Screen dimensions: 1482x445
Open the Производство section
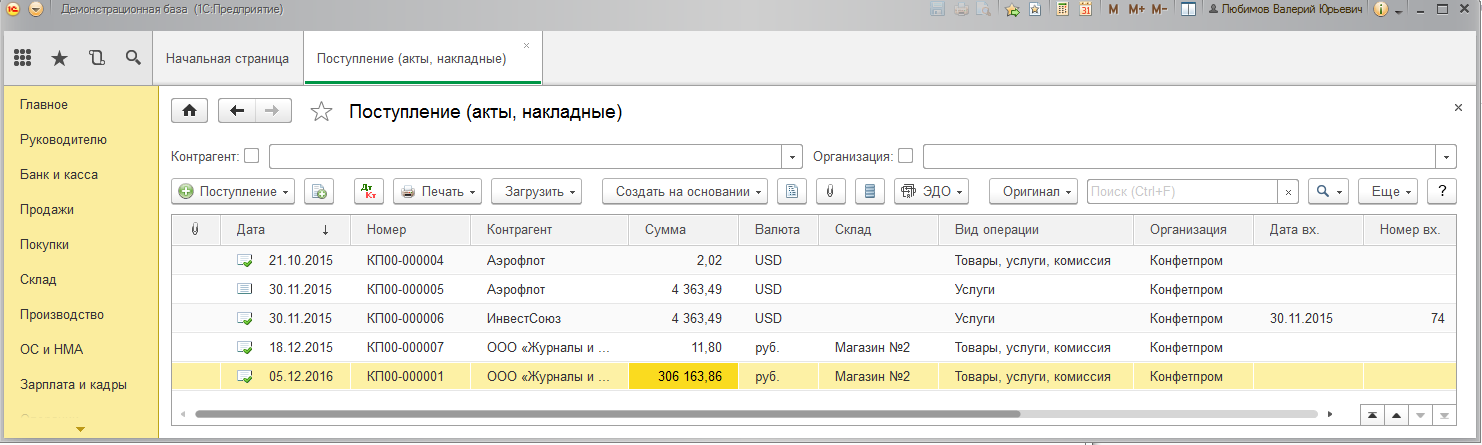click(x=62, y=315)
